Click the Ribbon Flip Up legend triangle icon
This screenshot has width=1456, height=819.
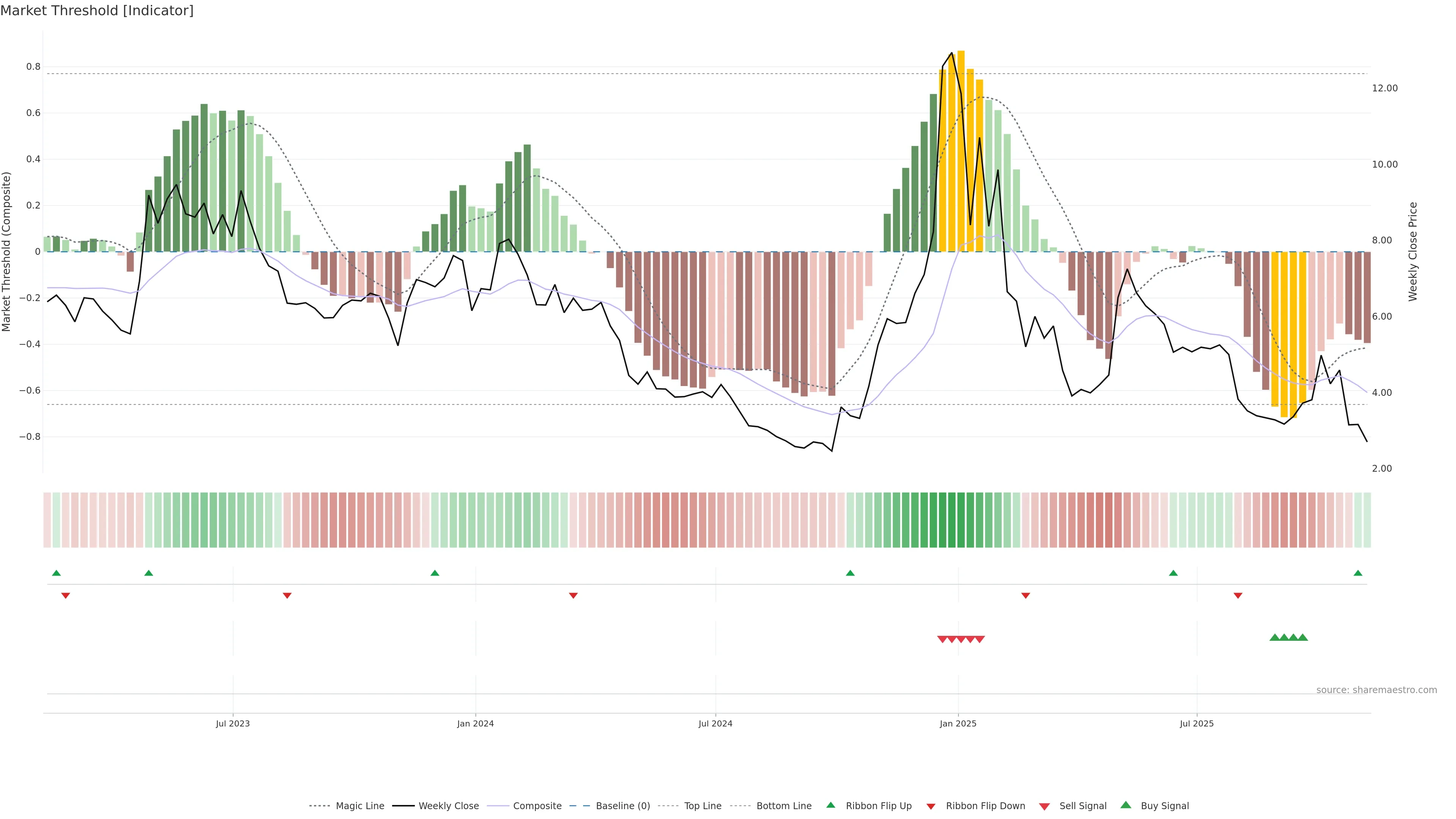[x=830, y=805]
